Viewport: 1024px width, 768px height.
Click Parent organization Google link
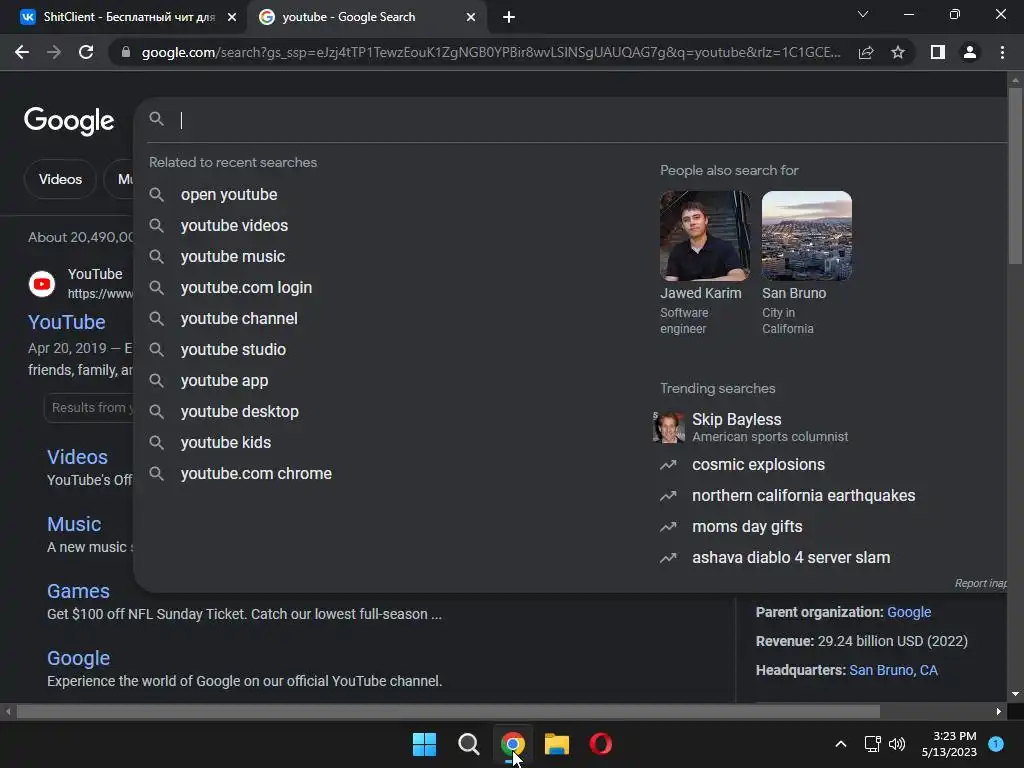pyautogui.click(x=909, y=613)
